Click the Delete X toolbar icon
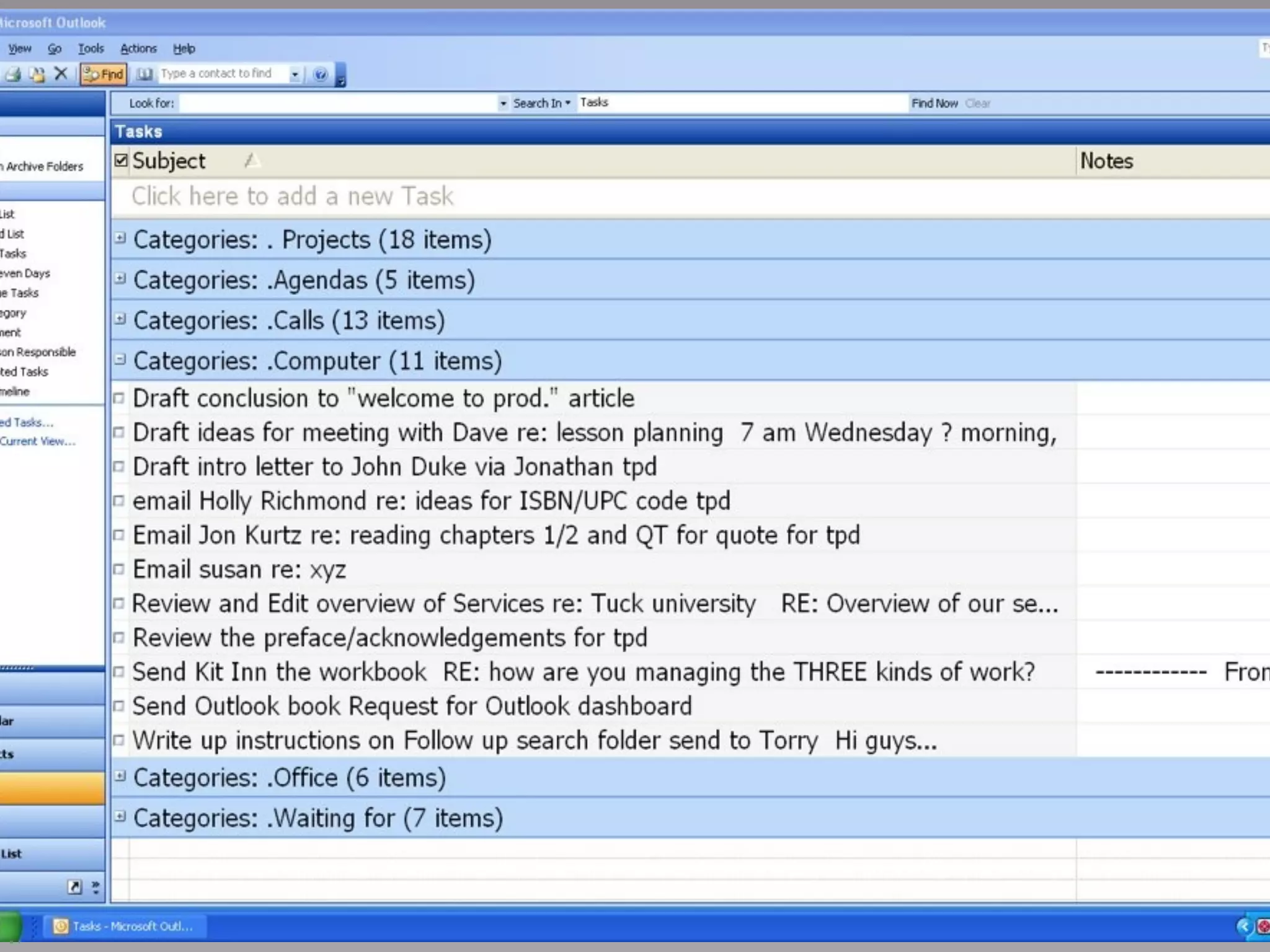 (x=61, y=74)
